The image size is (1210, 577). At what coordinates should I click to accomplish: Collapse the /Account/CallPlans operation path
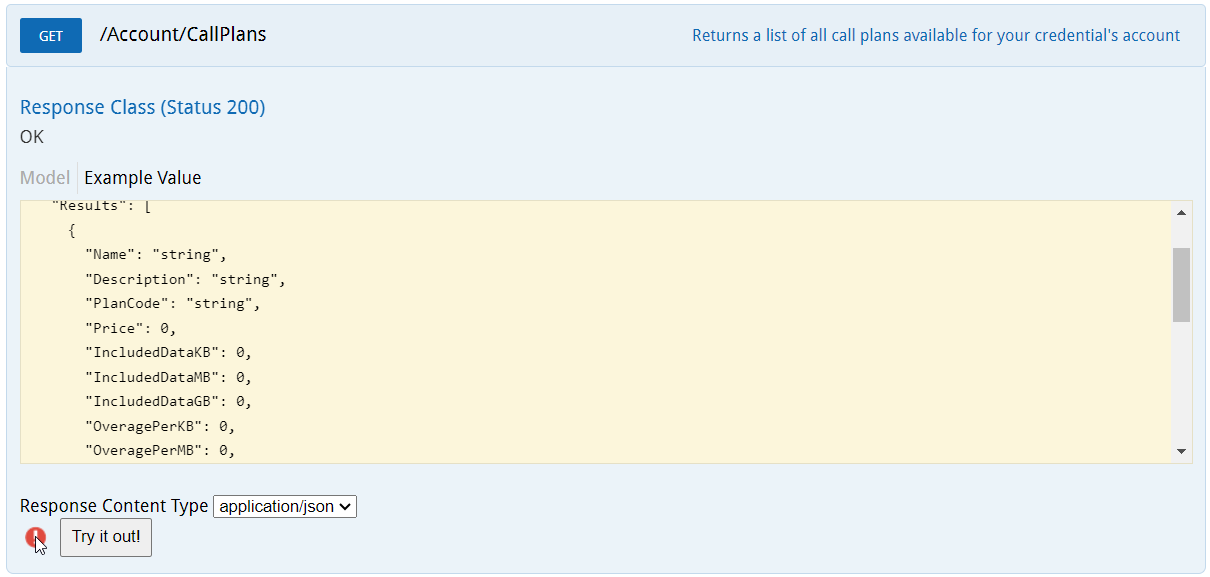pyautogui.click(x=183, y=35)
